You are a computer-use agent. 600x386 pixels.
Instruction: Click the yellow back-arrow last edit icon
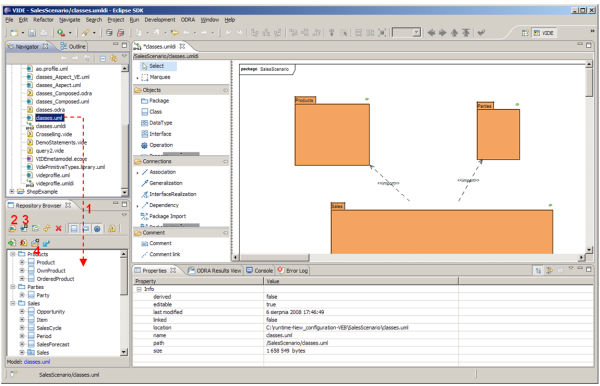pos(175,33)
